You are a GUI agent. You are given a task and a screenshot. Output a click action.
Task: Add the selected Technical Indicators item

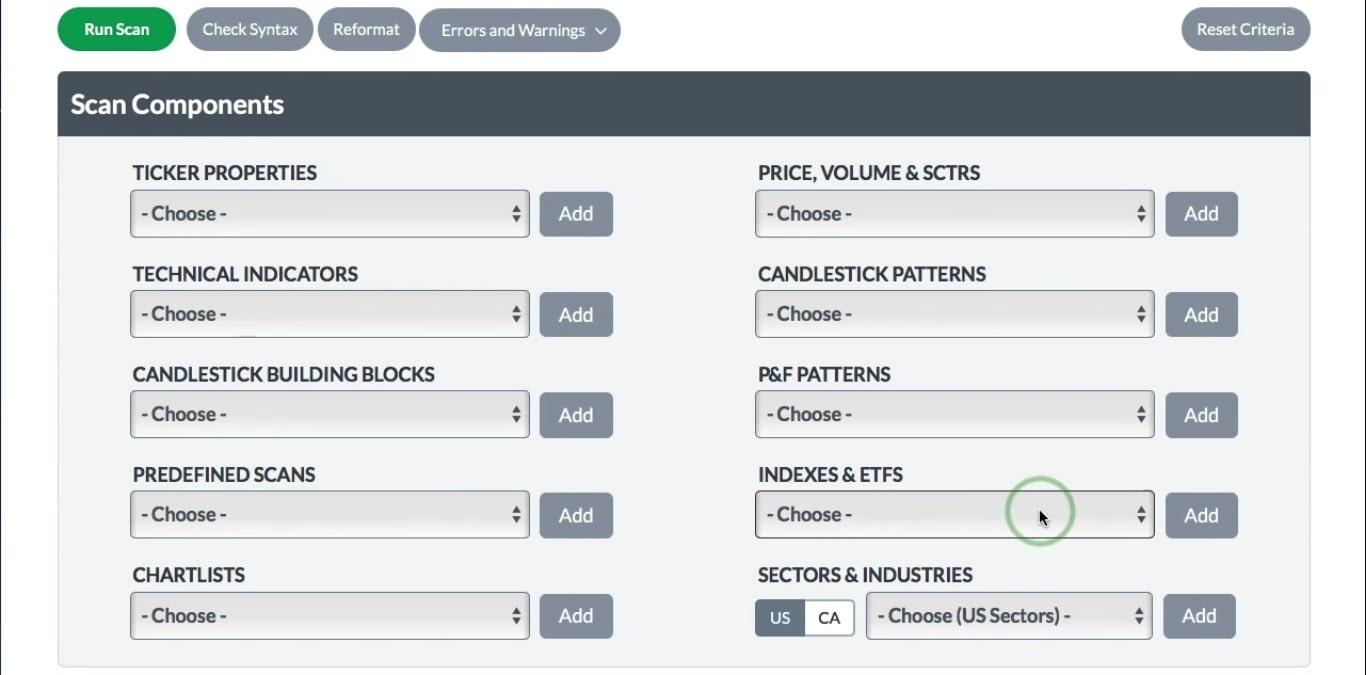point(576,314)
